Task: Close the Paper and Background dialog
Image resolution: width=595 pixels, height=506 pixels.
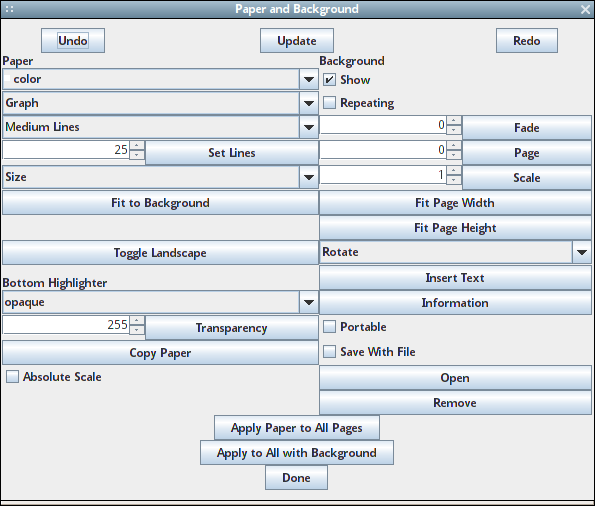Action: point(585,9)
